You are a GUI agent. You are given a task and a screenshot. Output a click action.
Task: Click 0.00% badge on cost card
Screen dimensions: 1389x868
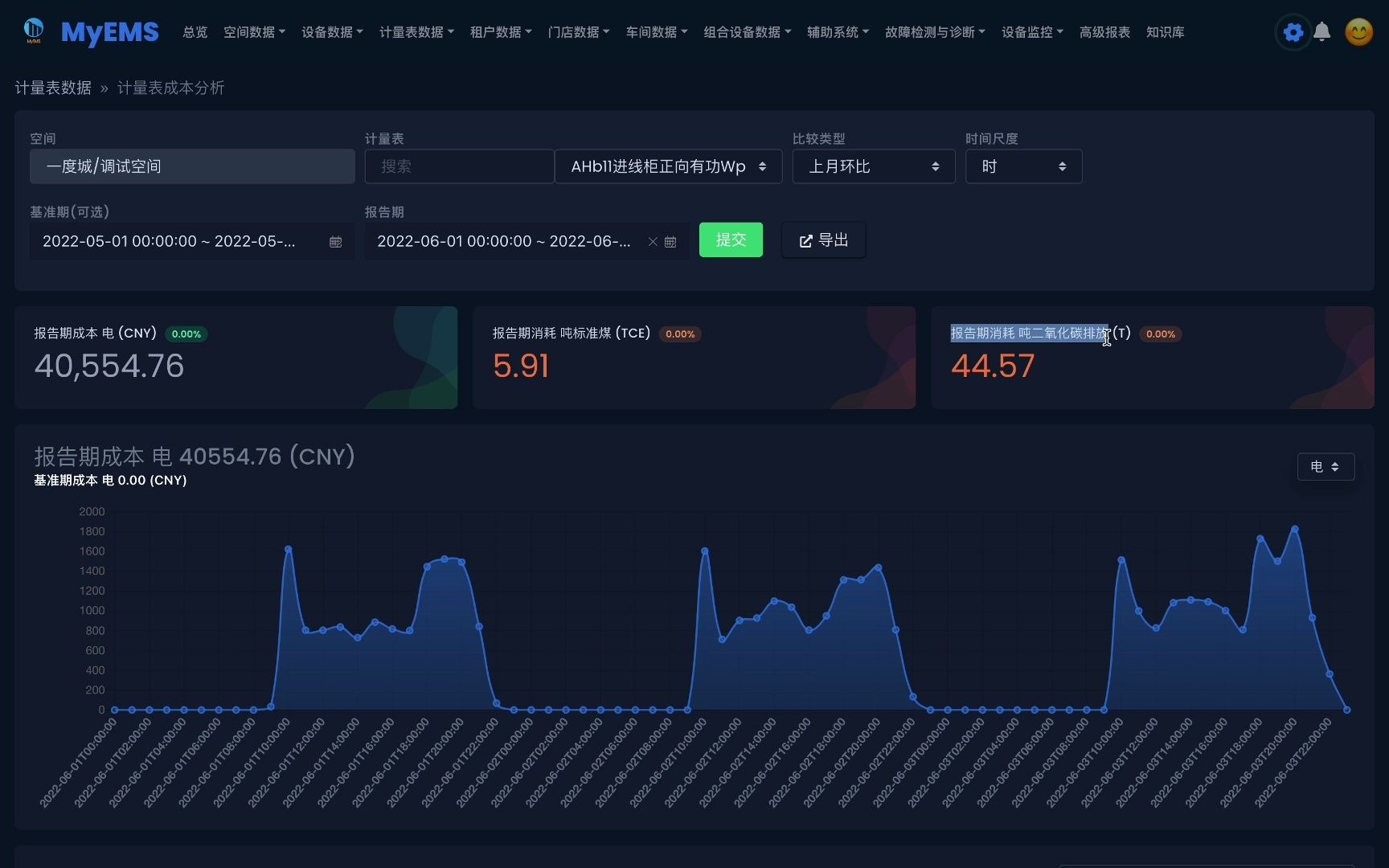pos(186,334)
